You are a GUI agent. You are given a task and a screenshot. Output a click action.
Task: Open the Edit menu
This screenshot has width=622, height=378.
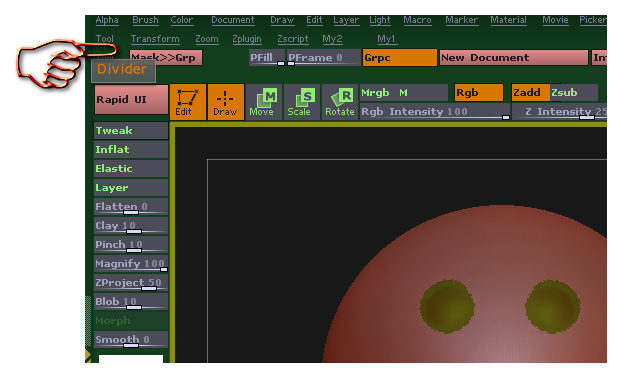tap(314, 20)
